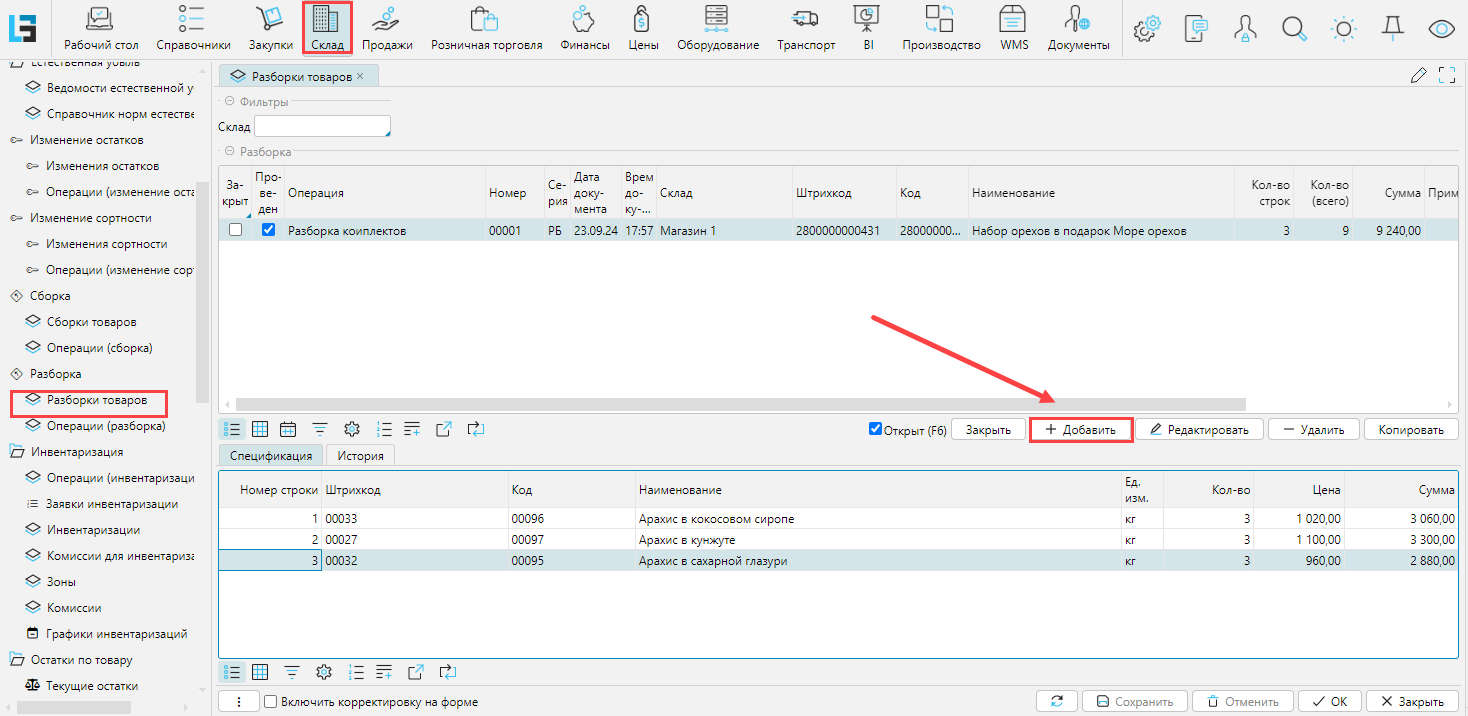The image size is (1468, 716).
Task: Open the Транспорт truck section
Action: click(805, 28)
